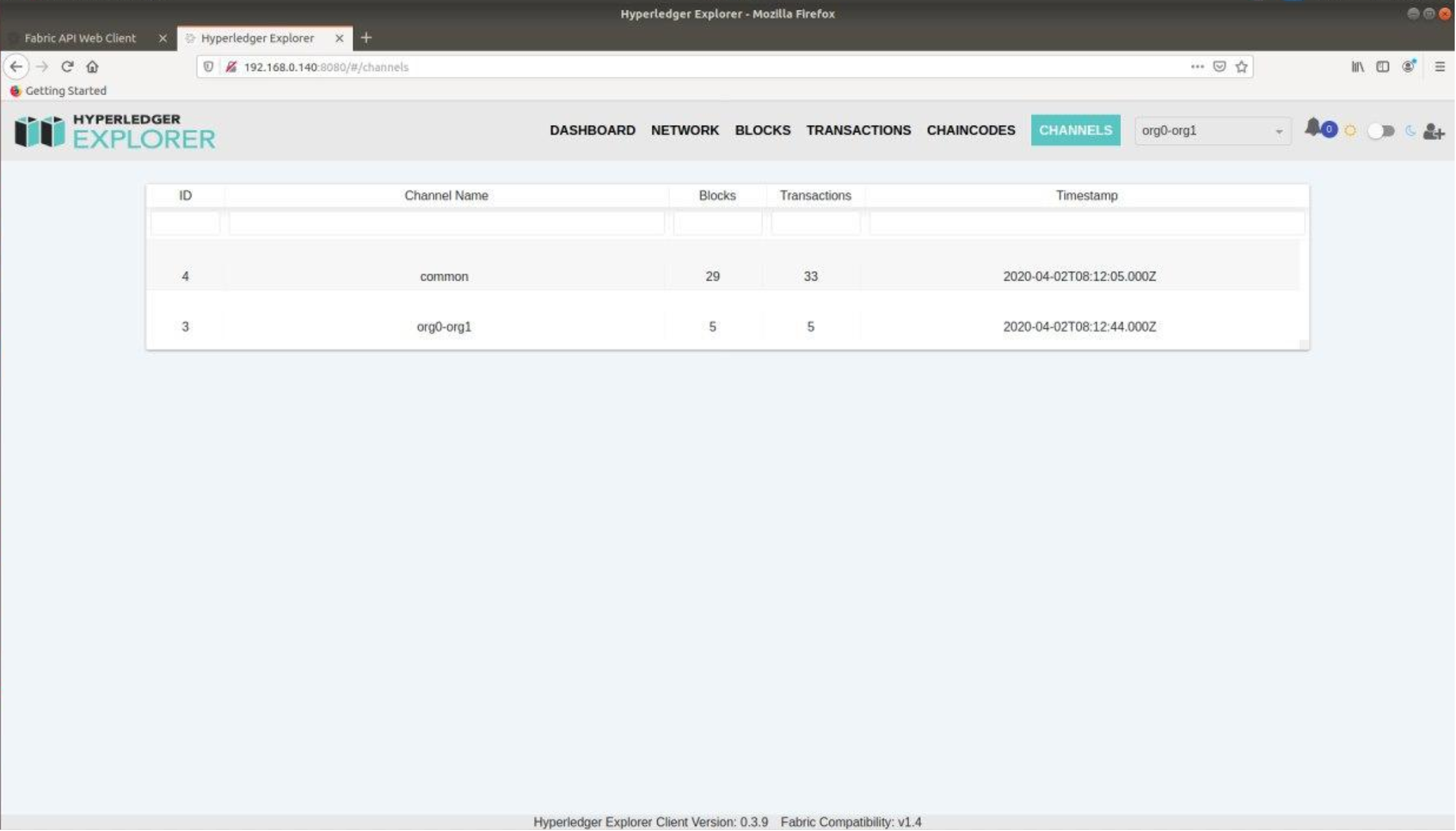Select the common channel row
The image size is (1456, 831).
coord(444,276)
